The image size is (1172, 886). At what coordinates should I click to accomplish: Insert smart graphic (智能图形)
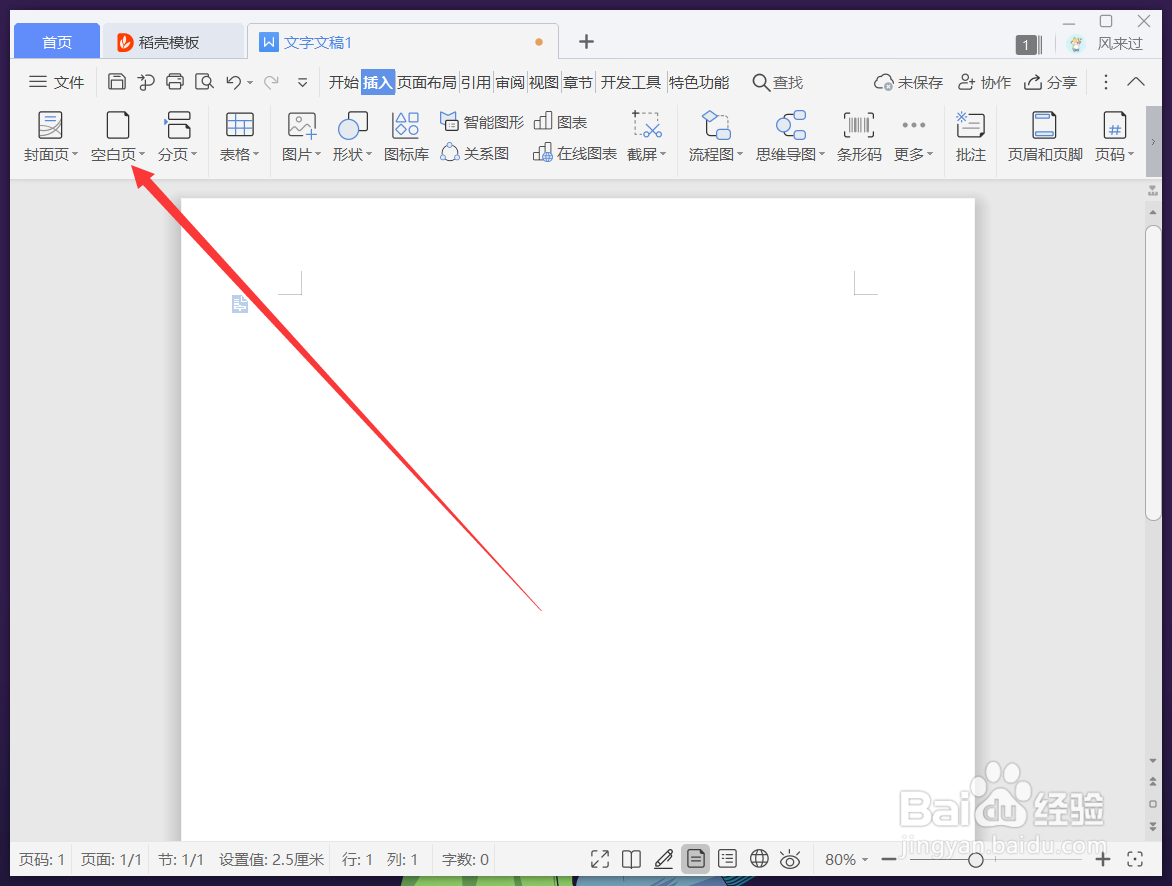coord(482,122)
